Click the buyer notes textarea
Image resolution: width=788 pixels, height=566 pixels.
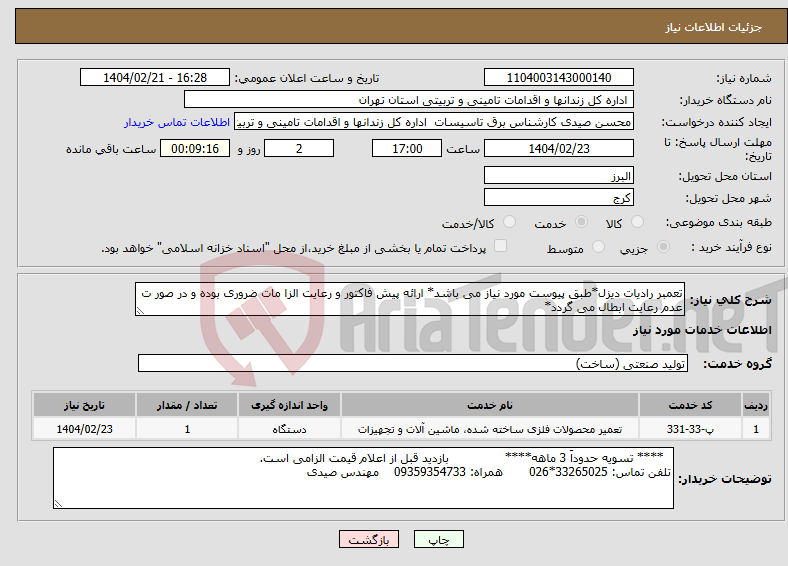[363, 478]
